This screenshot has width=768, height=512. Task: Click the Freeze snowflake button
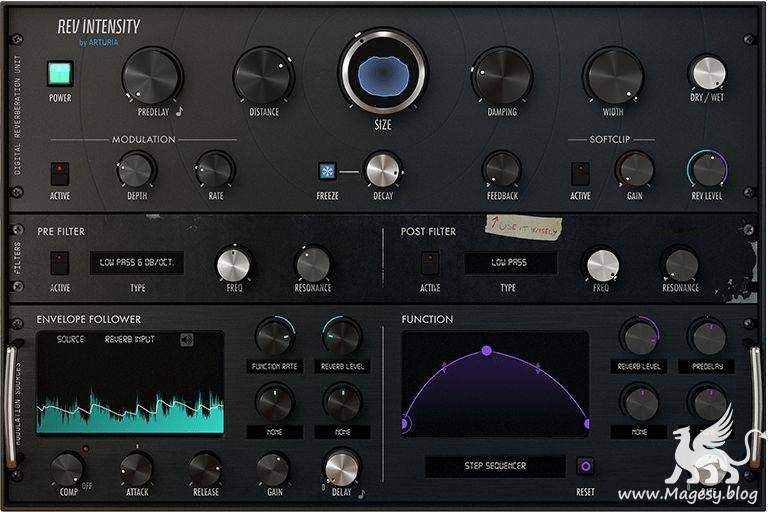327,171
